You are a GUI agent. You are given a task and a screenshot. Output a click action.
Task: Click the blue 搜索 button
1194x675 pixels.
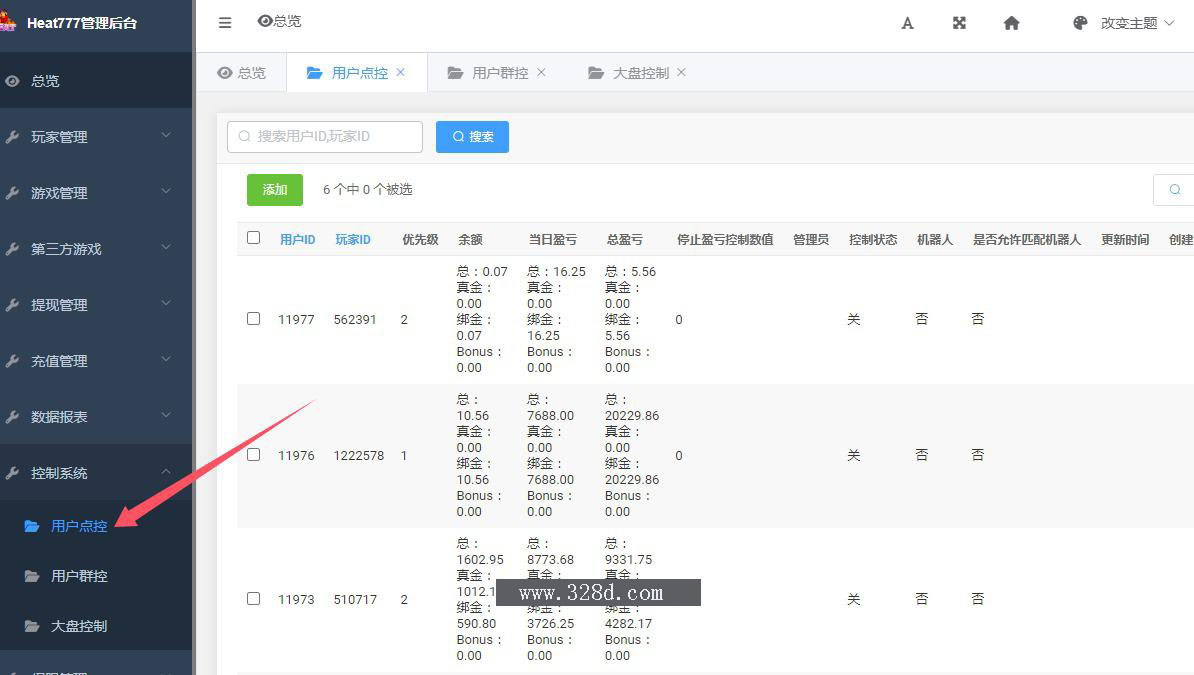coord(472,137)
